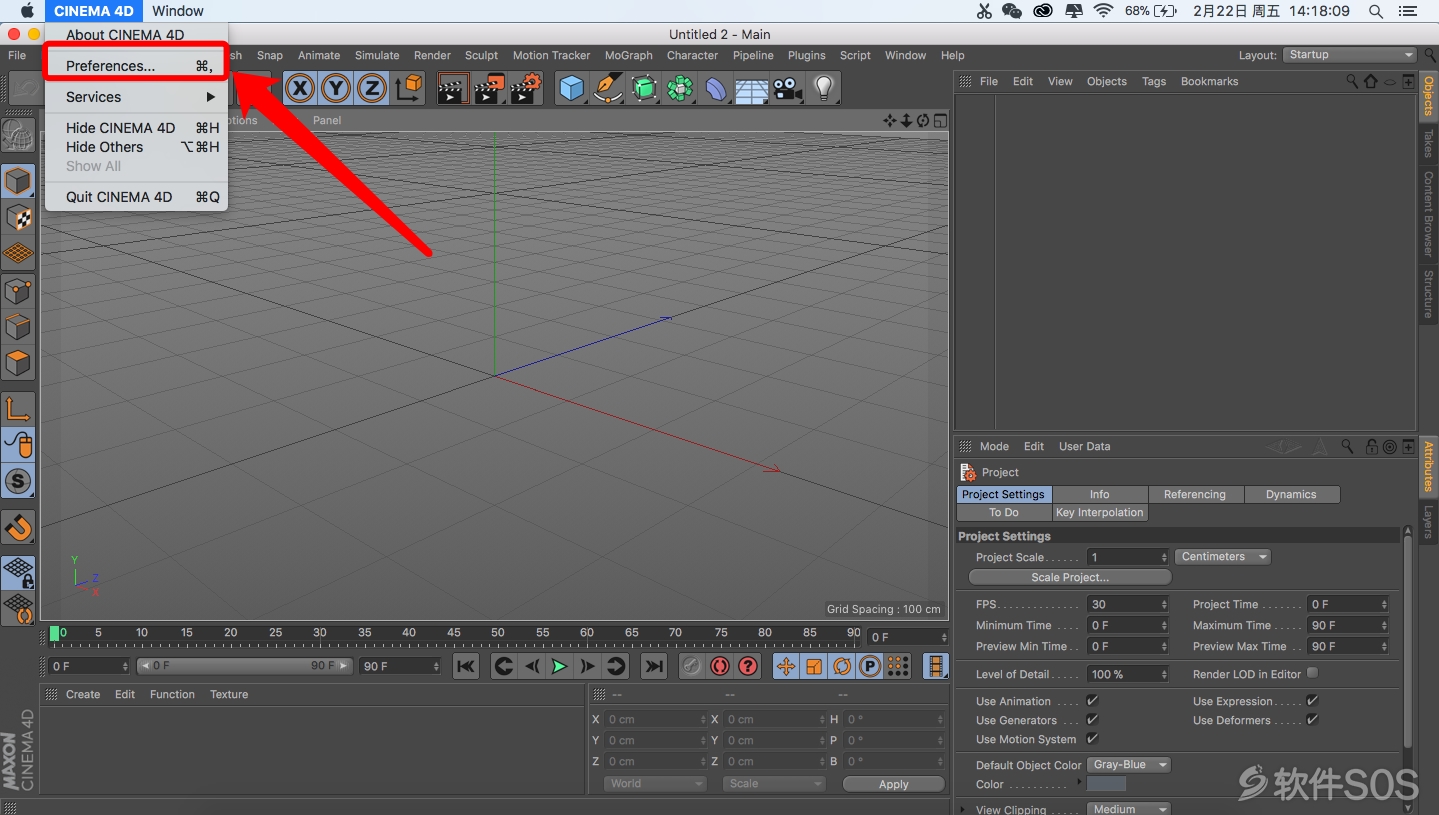Click Enable Axis L-shaped icon
The width and height of the screenshot is (1439, 815).
pos(18,409)
